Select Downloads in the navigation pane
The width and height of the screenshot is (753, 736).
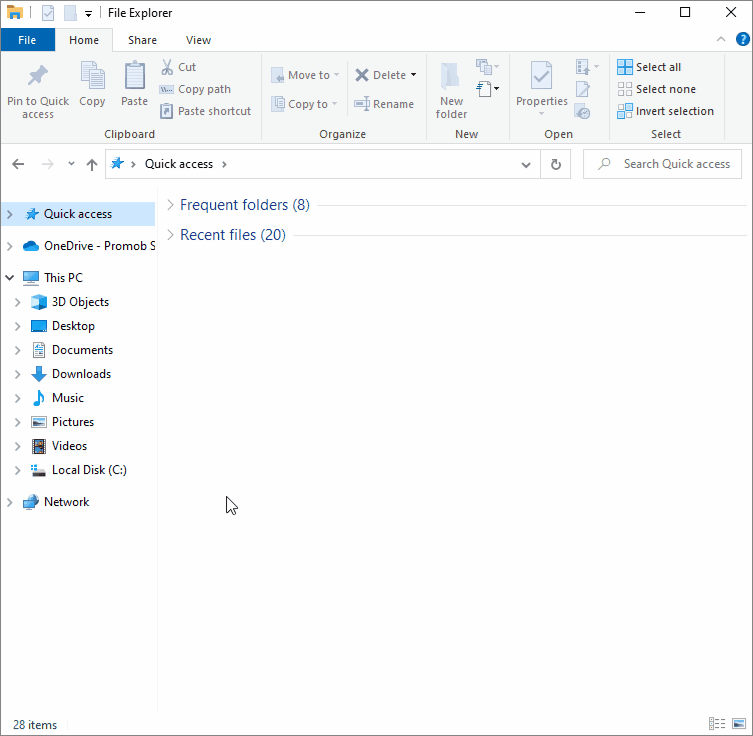[81, 374]
